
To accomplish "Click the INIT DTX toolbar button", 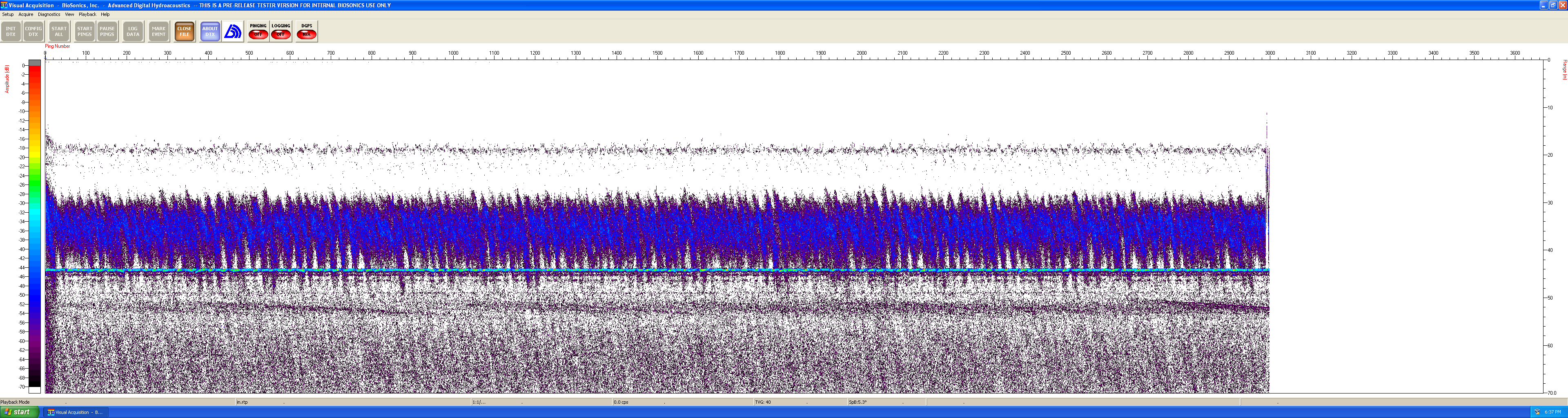I will [x=11, y=32].
